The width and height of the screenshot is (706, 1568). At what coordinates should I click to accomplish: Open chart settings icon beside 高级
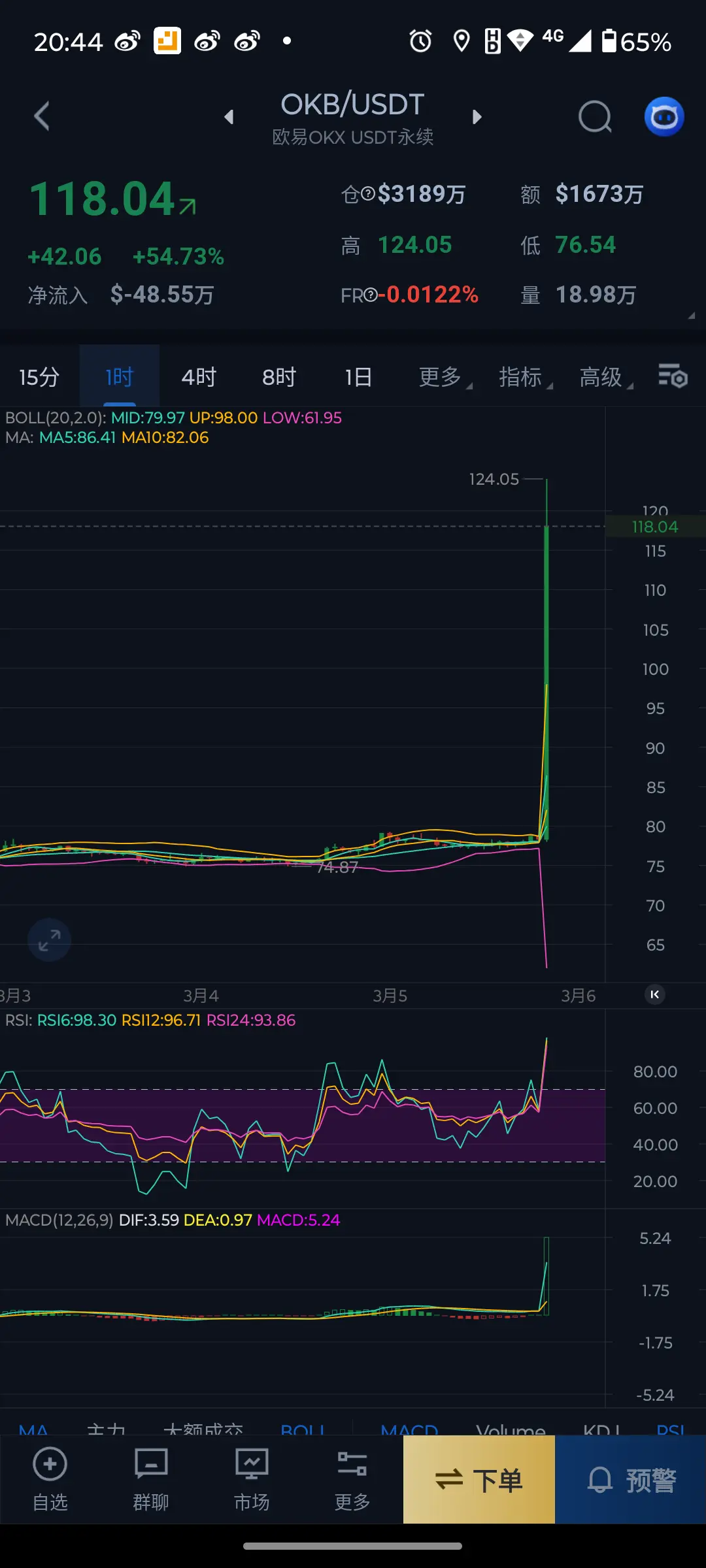[x=673, y=376]
